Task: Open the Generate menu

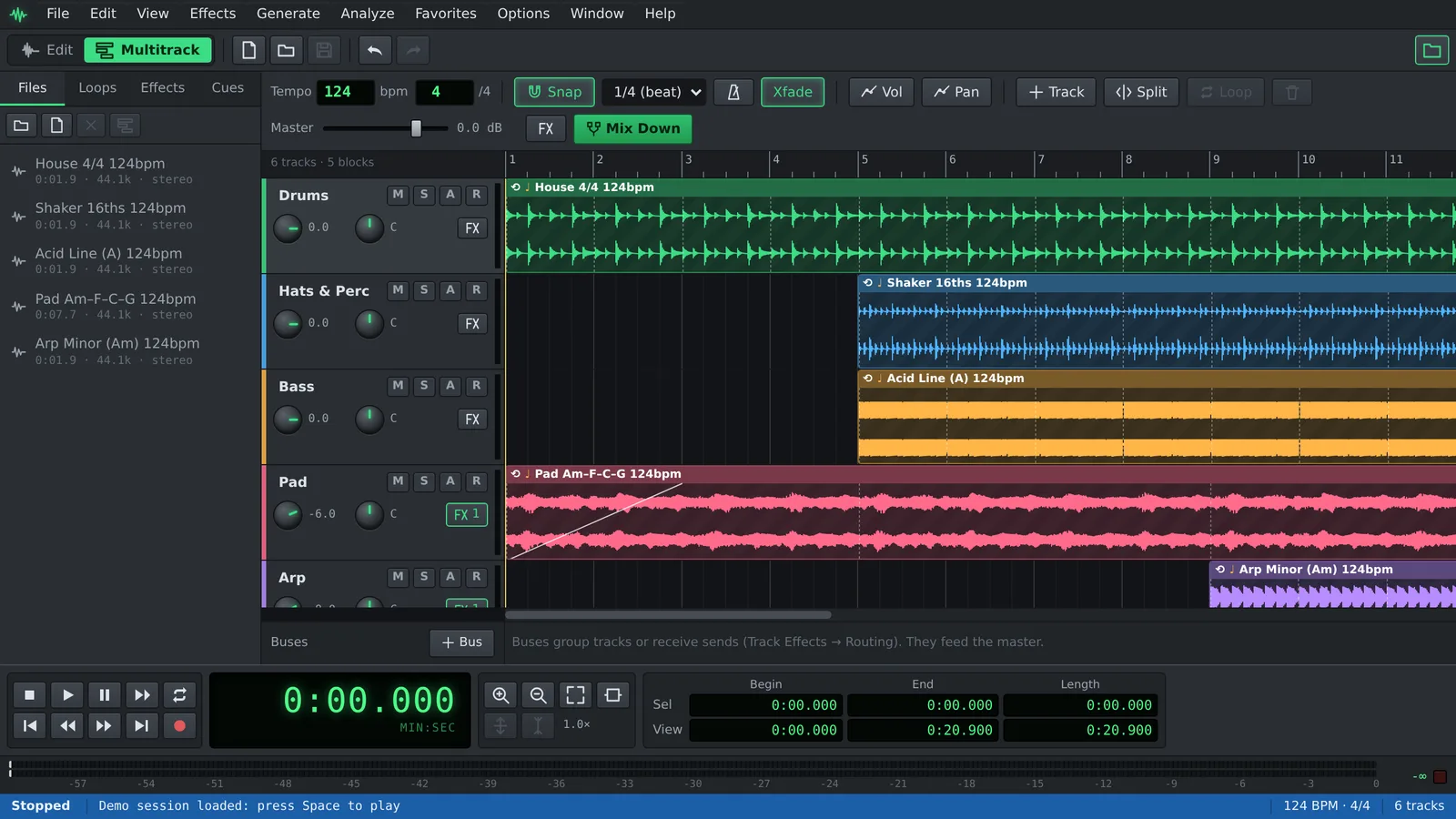Action: [288, 14]
